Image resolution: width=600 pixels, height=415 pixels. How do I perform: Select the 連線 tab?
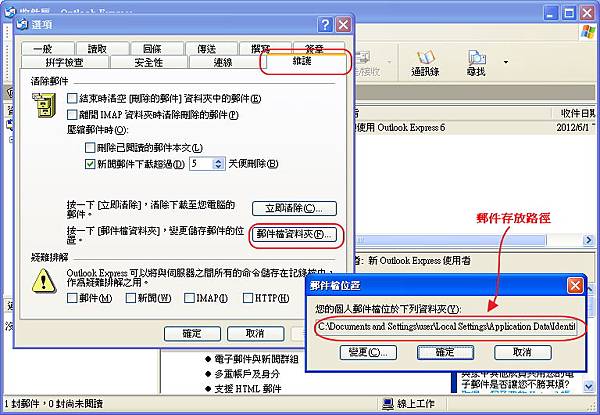pos(223,62)
